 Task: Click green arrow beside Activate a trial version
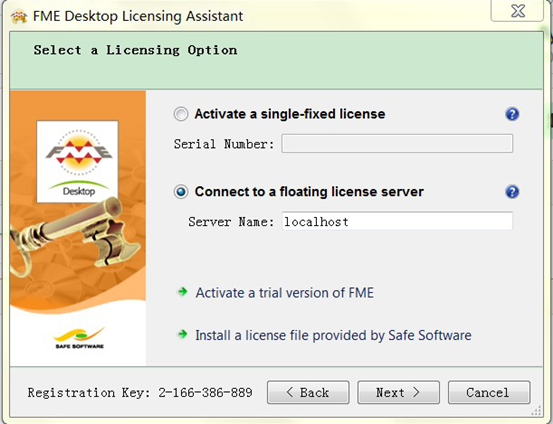183,292
